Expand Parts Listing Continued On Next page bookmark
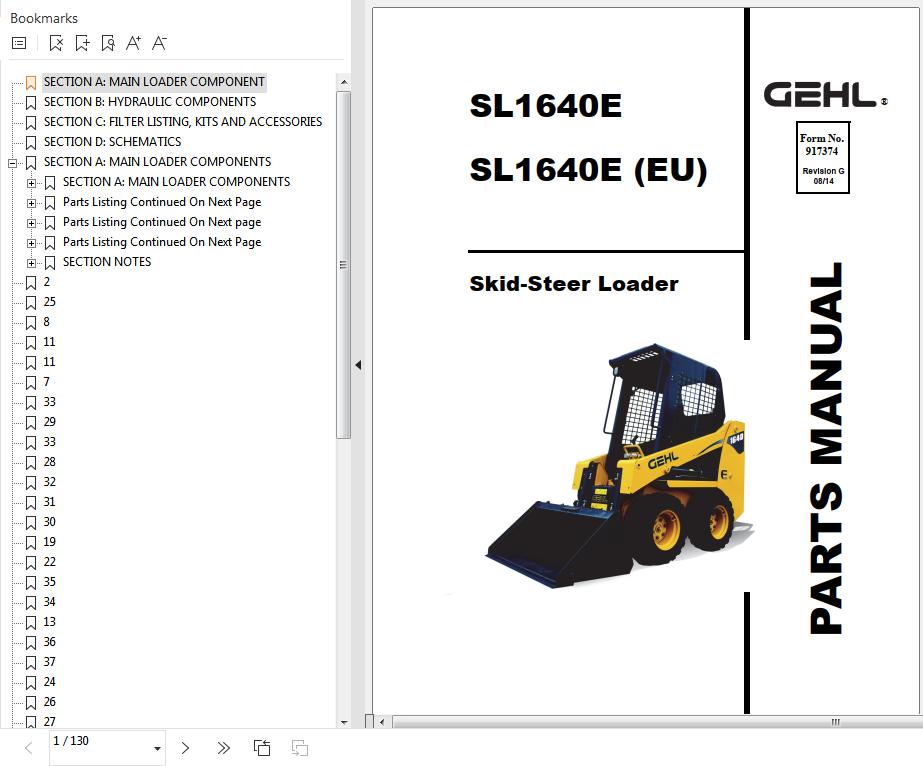 pos(31,223)
